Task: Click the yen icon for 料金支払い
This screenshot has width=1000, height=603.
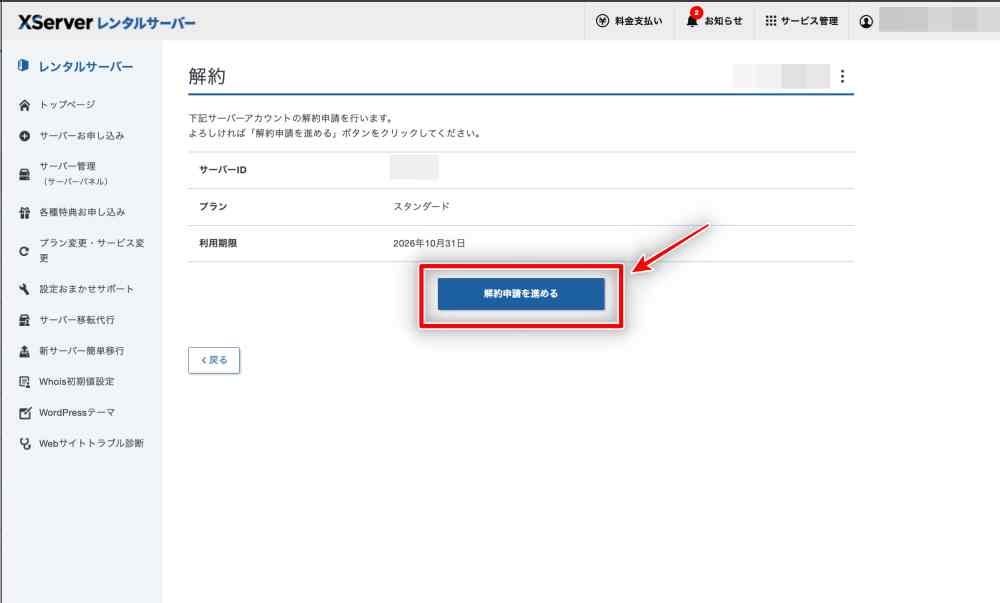Action: (x=602, y=21)
